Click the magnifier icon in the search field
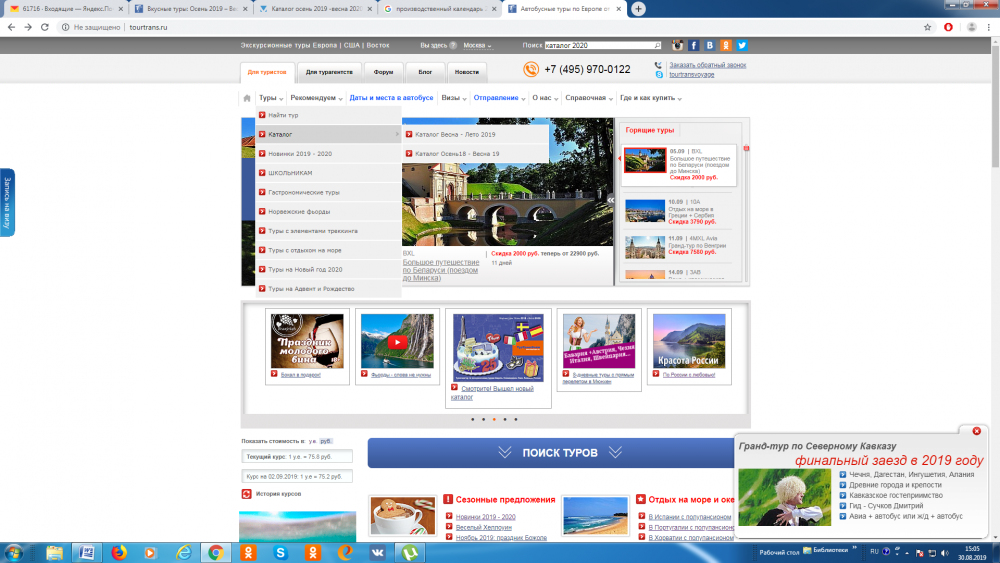The width and height of the screenshot is (1000, 563). (x=656, y=45)
